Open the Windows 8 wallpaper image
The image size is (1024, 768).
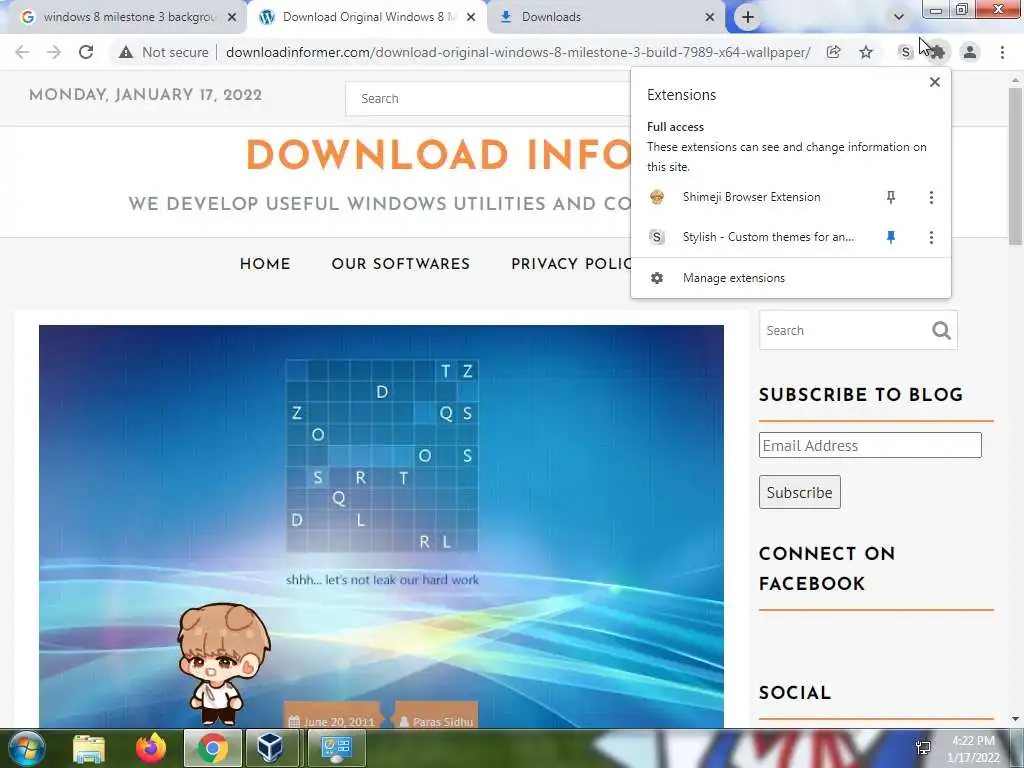381,526
